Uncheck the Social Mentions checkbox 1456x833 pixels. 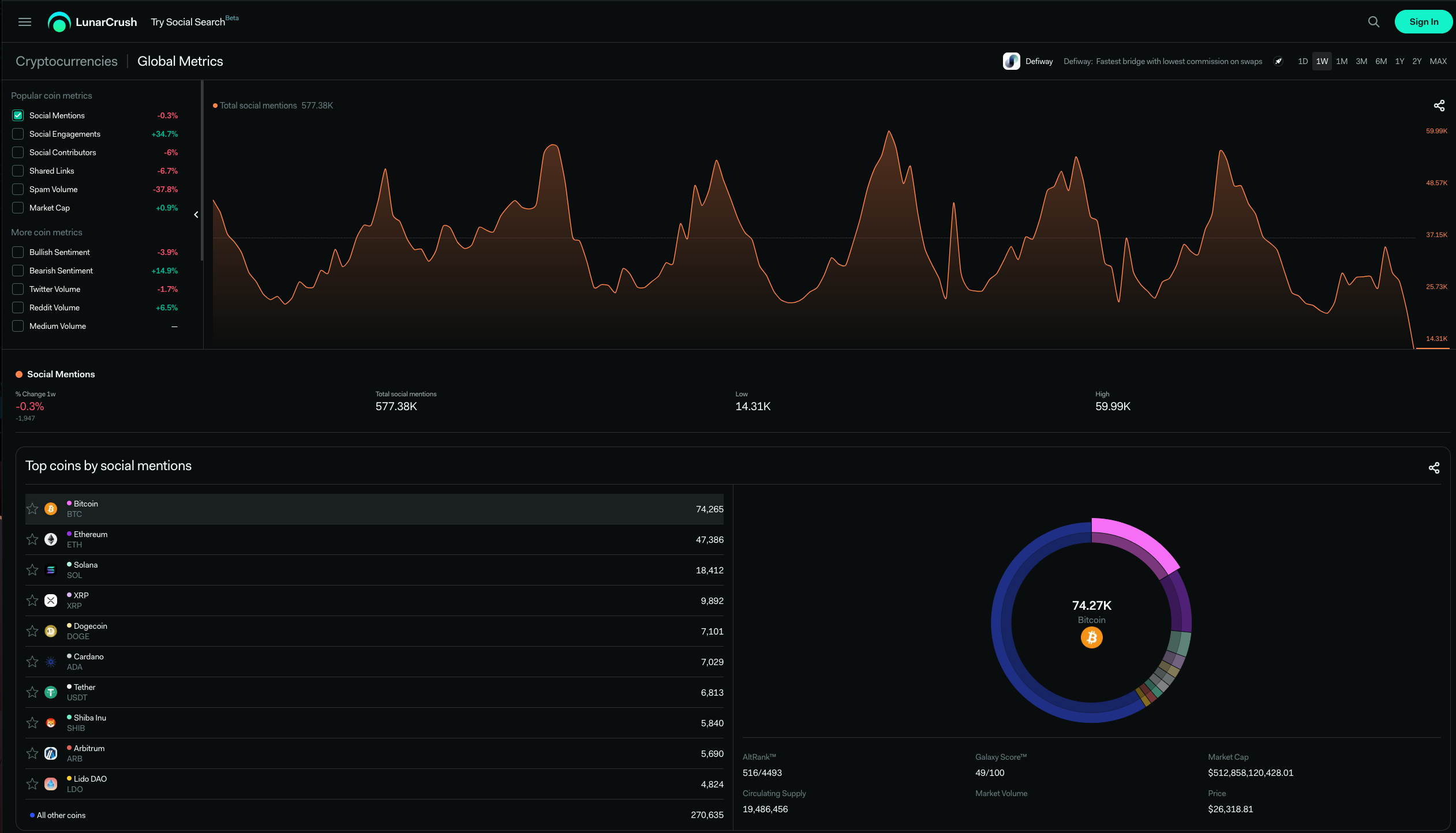(18, 115)
